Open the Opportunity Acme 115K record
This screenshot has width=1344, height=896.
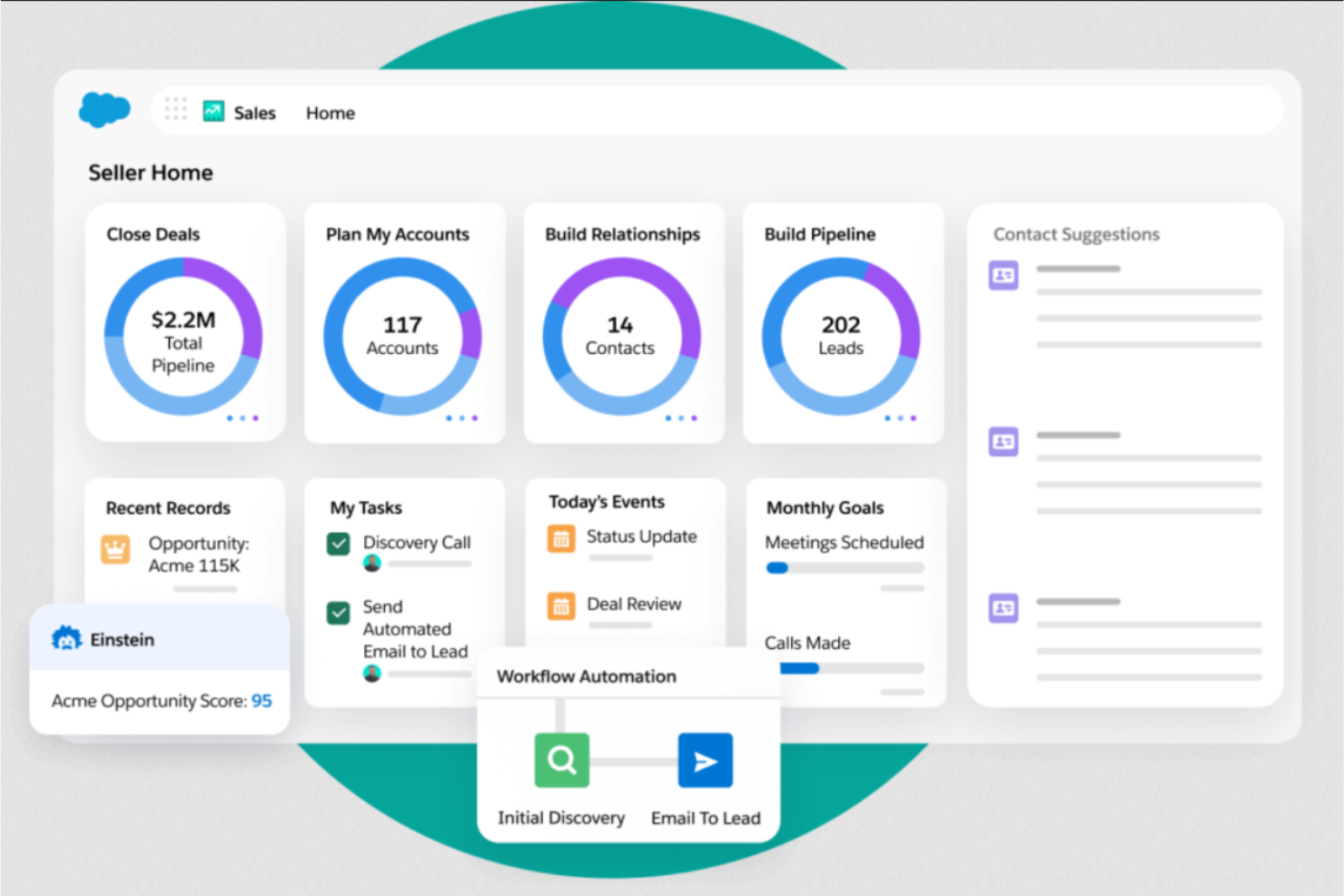(195, 554)
